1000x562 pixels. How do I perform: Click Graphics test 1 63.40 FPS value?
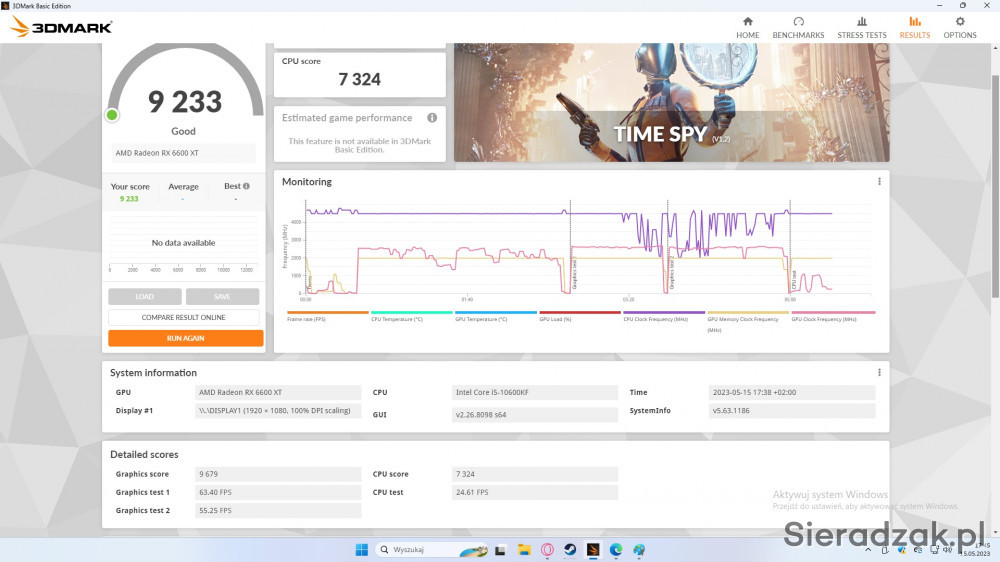(277, 492)
